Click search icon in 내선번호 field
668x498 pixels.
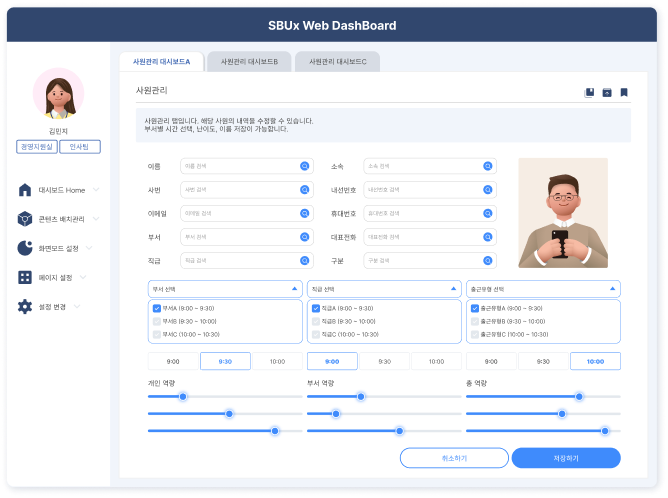[x=488, y=190]
